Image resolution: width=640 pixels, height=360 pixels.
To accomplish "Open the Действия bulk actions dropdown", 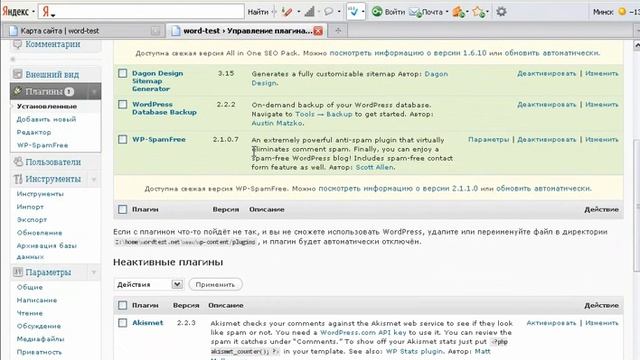I will tap(149, 284).
